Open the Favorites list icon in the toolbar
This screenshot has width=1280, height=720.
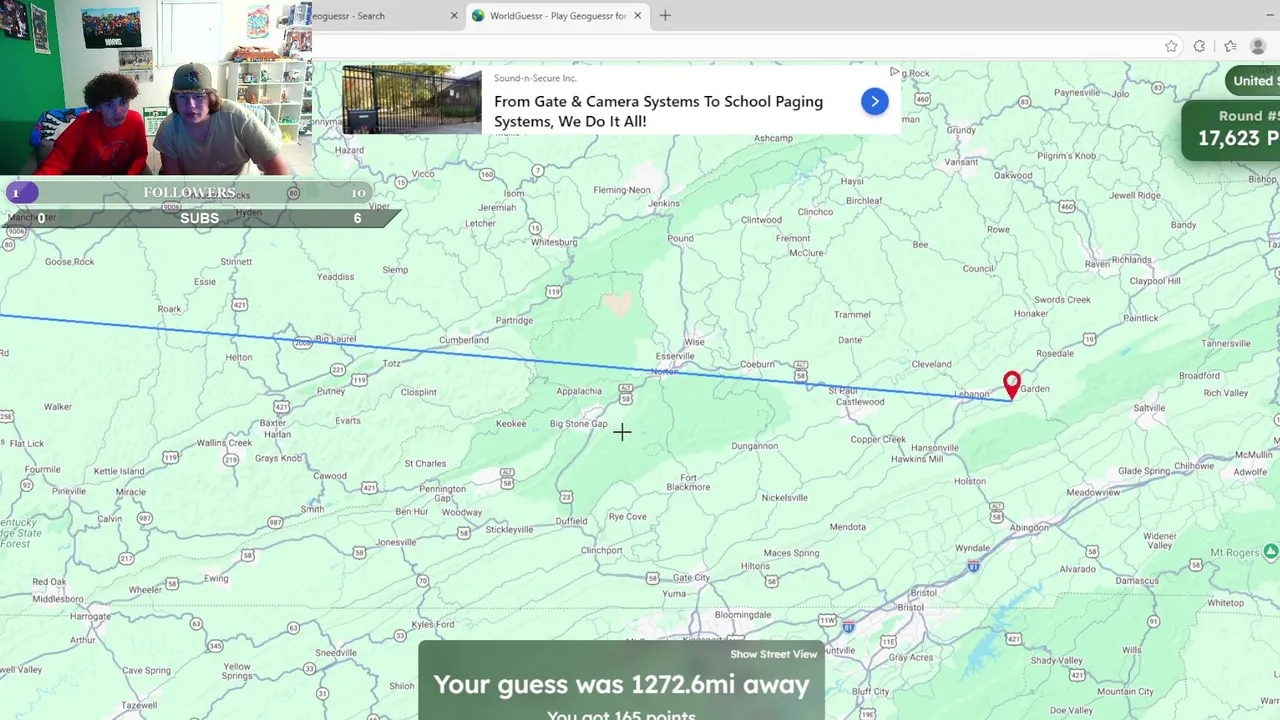pos(1230,46)
